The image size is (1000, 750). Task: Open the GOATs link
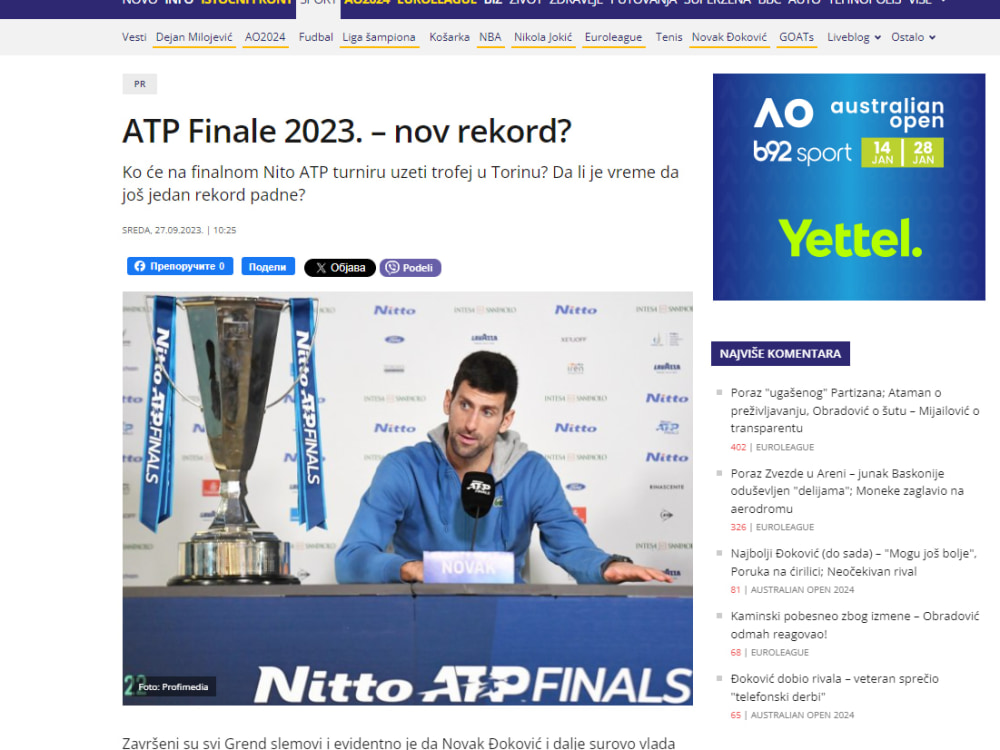(x=796, y=37)
